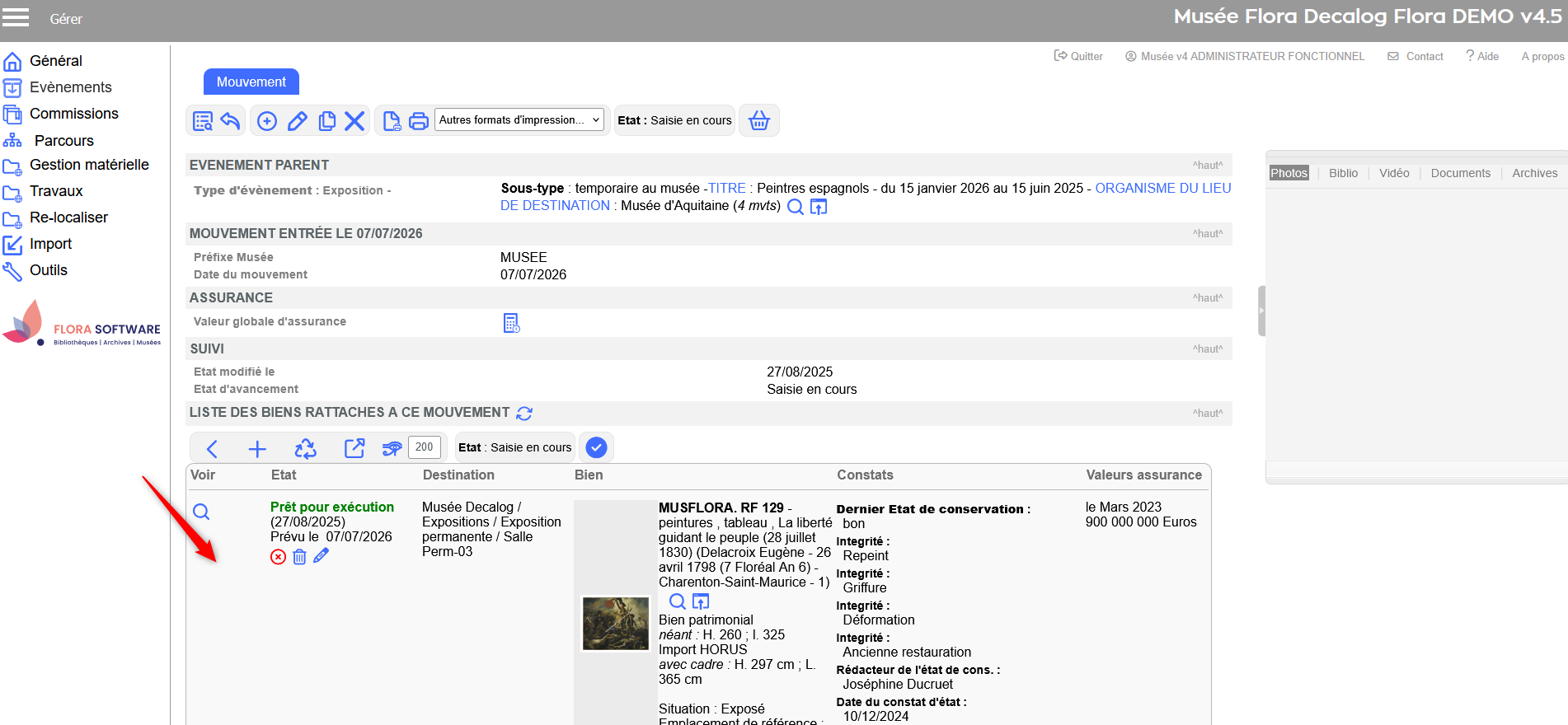Click the Mouvement button
1568x725 pixels.
tap(251, 82)
